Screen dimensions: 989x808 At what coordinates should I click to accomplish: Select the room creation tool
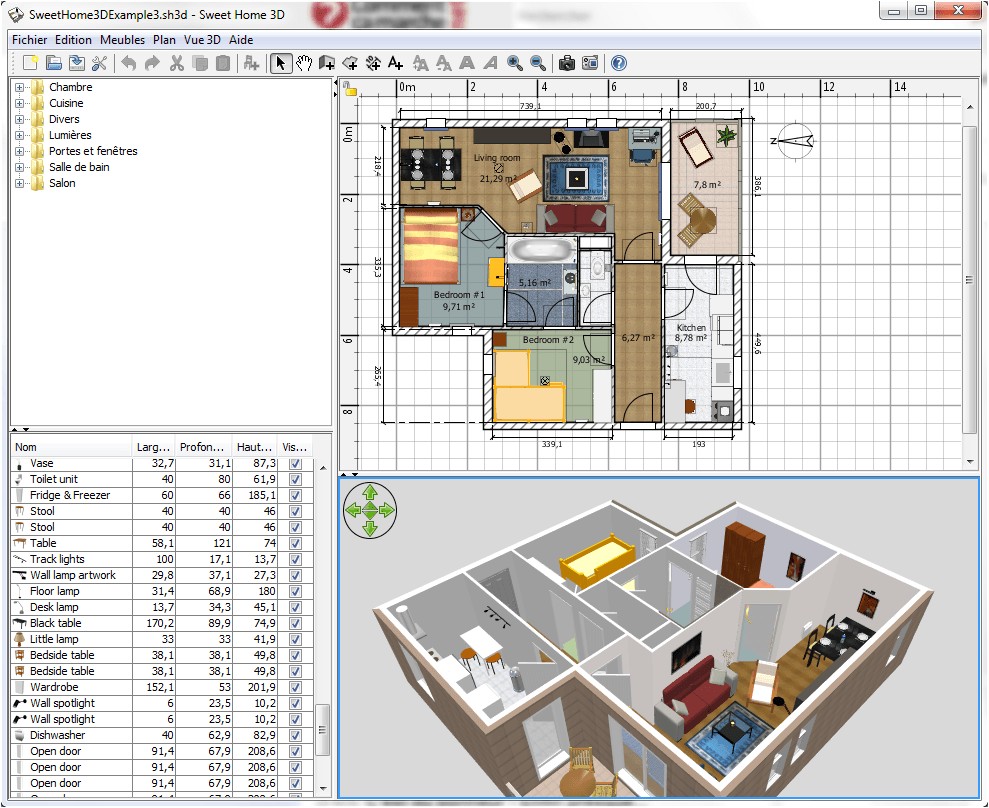tap(350, 62)
